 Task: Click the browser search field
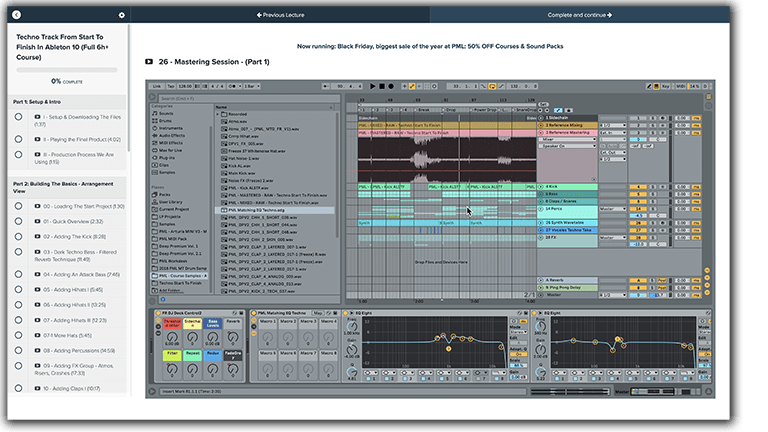click(250, 98)
